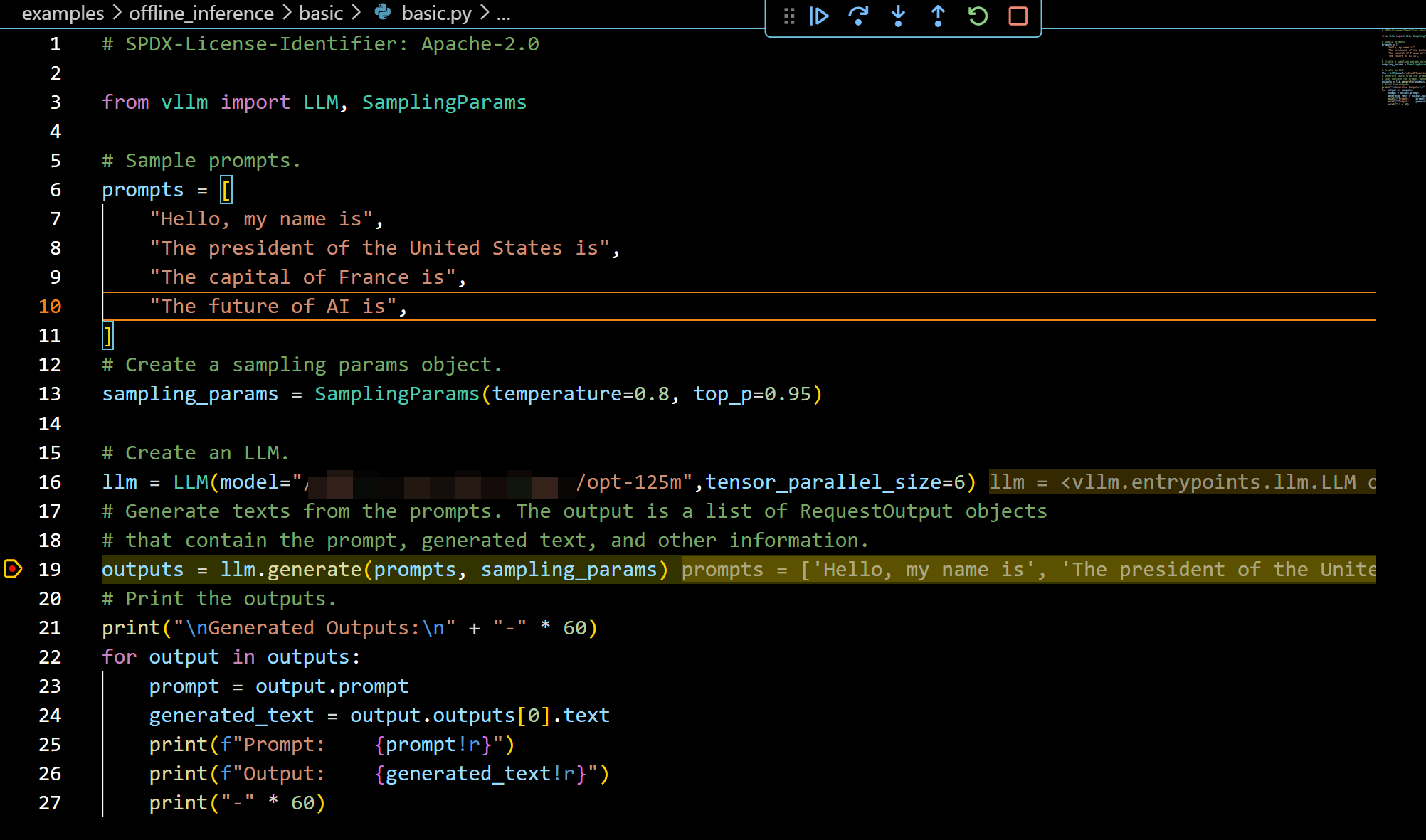Click the Step Over debug icon
The height and width of the screenshot is (840, 1426).
coord(859,16)
